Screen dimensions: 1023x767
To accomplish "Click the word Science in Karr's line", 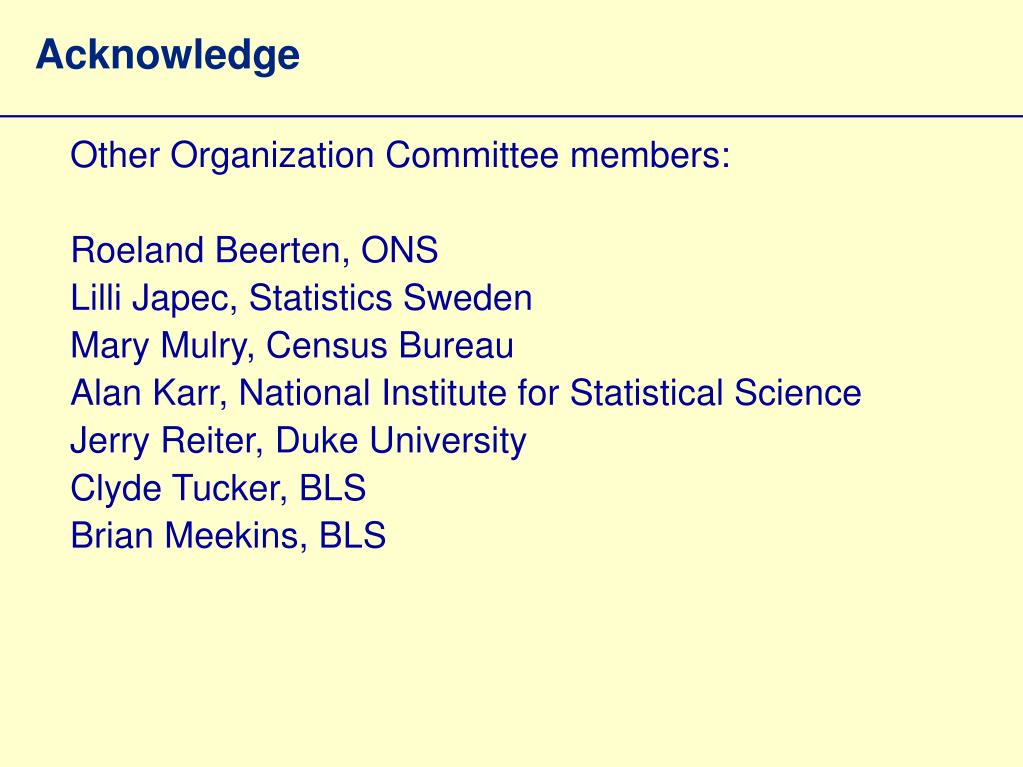I will click(798, 393).
